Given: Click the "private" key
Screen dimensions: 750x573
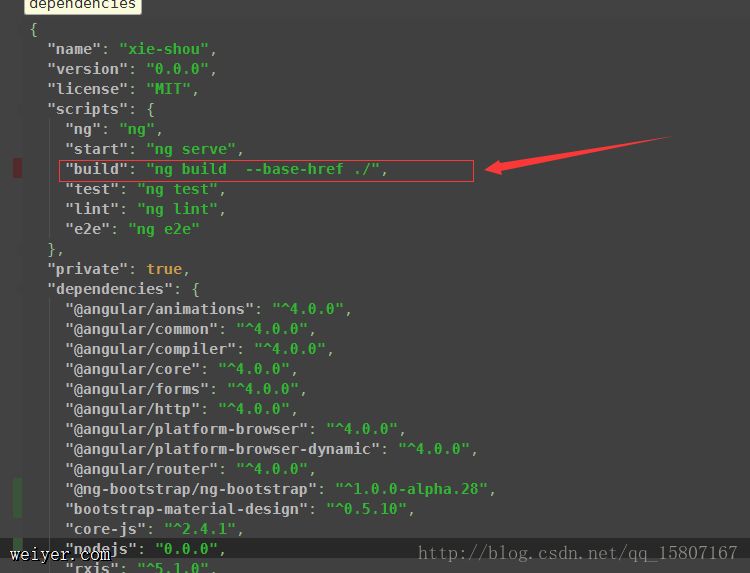Looking at the screenshot, I should 88,269.
